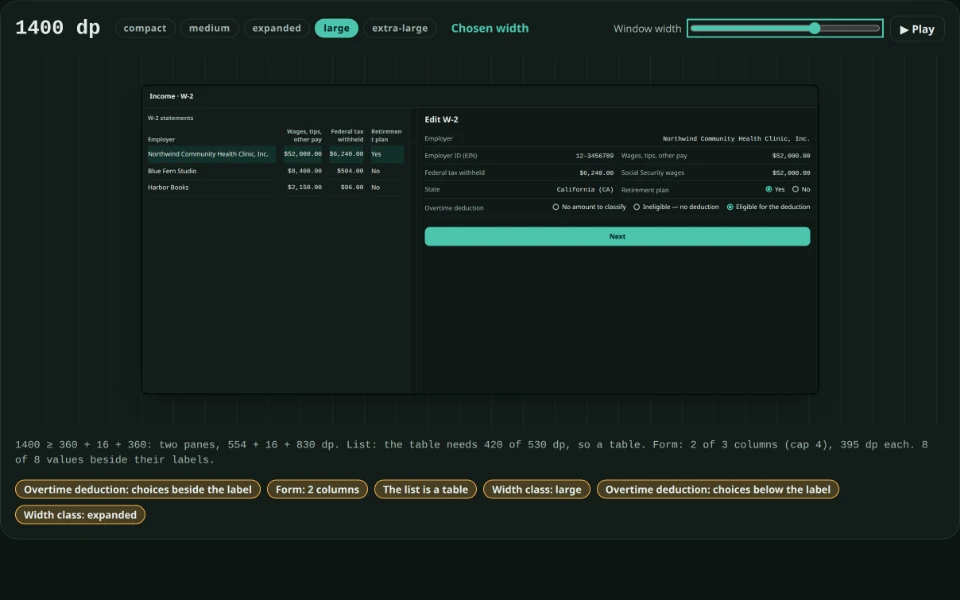Click the $2,150.00 wages cell
Image resolution: width=960 pixels, height=600 pixels.
click(304, 187)
